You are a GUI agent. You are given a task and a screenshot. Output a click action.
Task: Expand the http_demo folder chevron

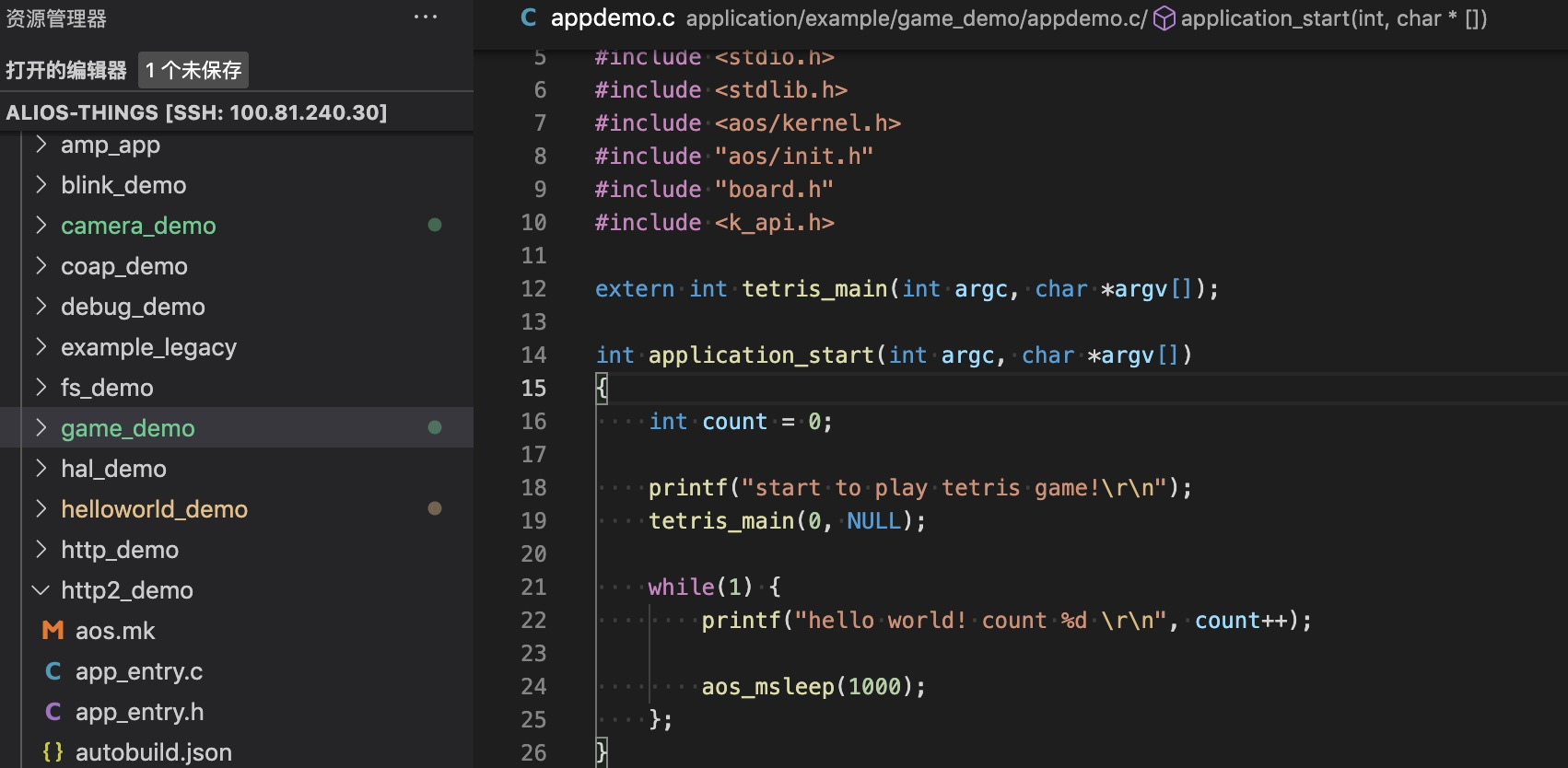[41, 550]
